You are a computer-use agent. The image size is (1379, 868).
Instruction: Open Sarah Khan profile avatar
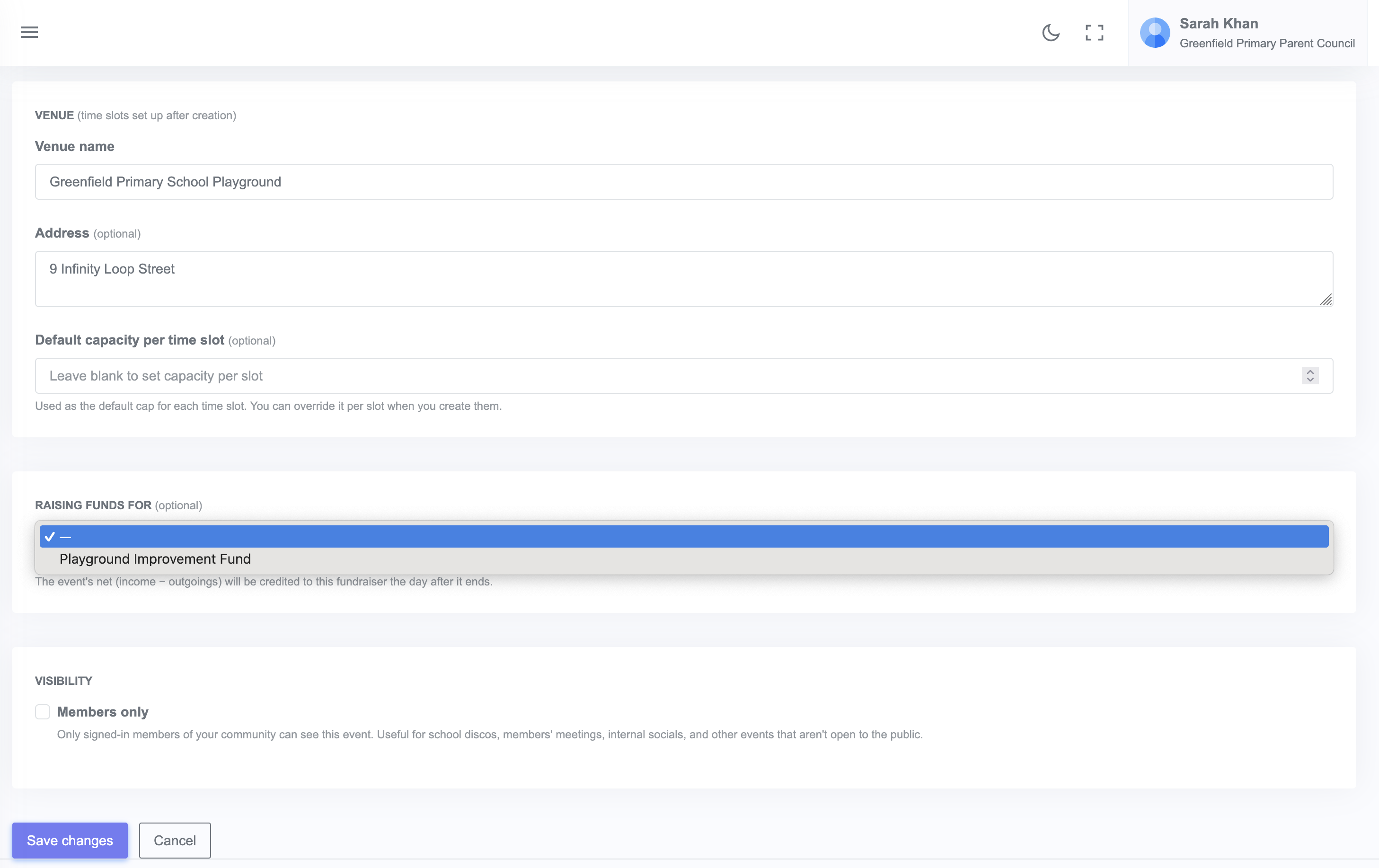tap(1155, 33)
